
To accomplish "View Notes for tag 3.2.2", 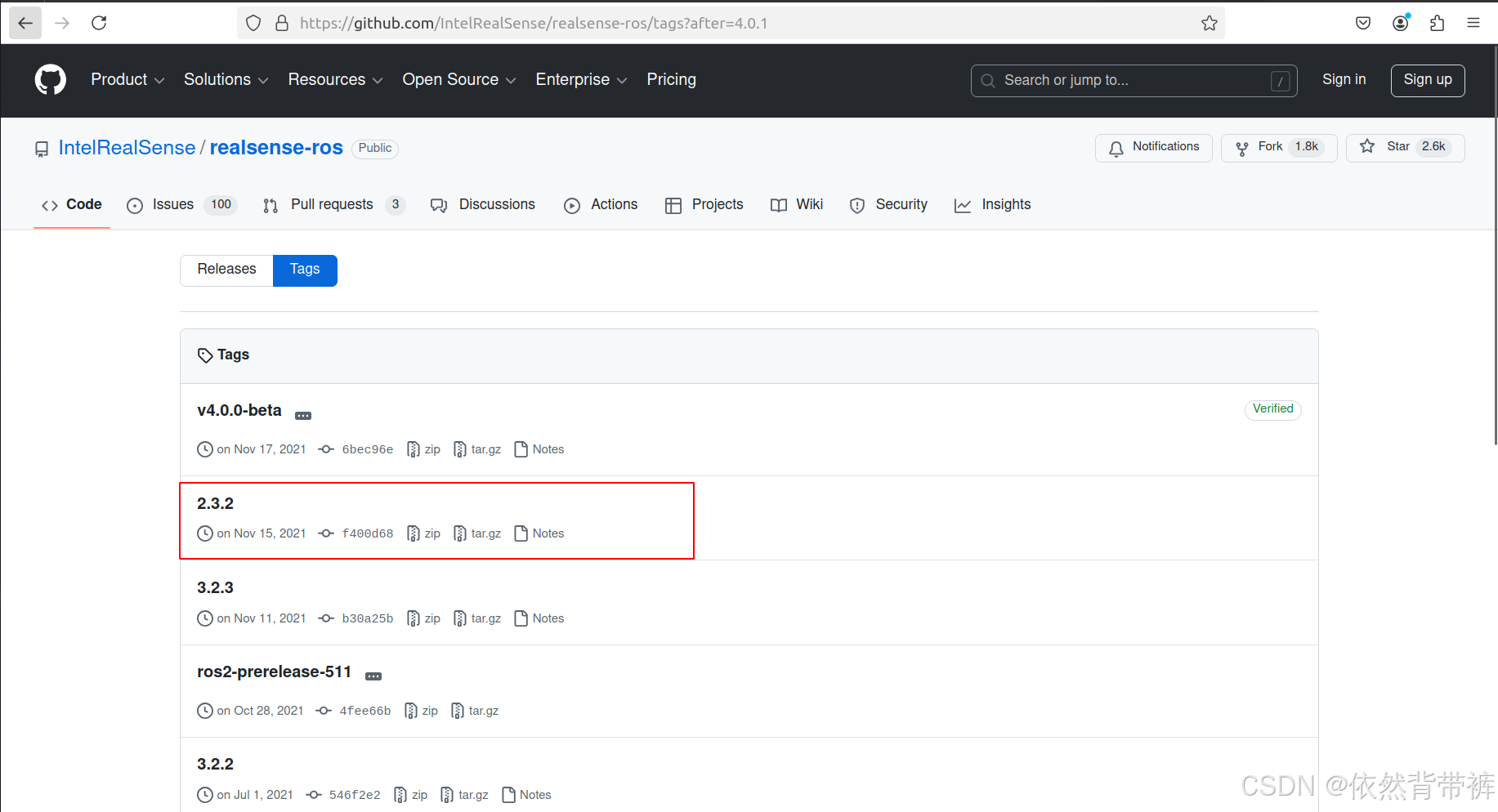I will (x=526, y=795).
